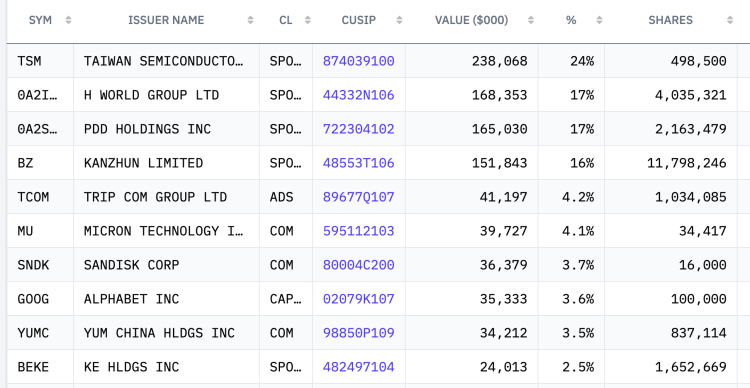Viewport: 750px width, 388px height.
Task: Sort by CL column arrows icon
Action: click(308, 20)
